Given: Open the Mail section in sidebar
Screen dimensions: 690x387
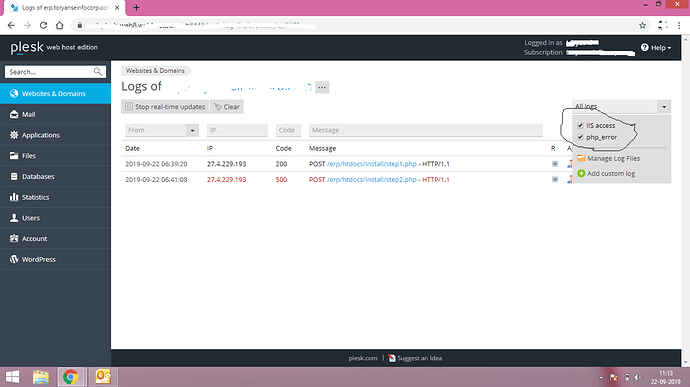Looking at the screenshot, I should tap(55, 114).
